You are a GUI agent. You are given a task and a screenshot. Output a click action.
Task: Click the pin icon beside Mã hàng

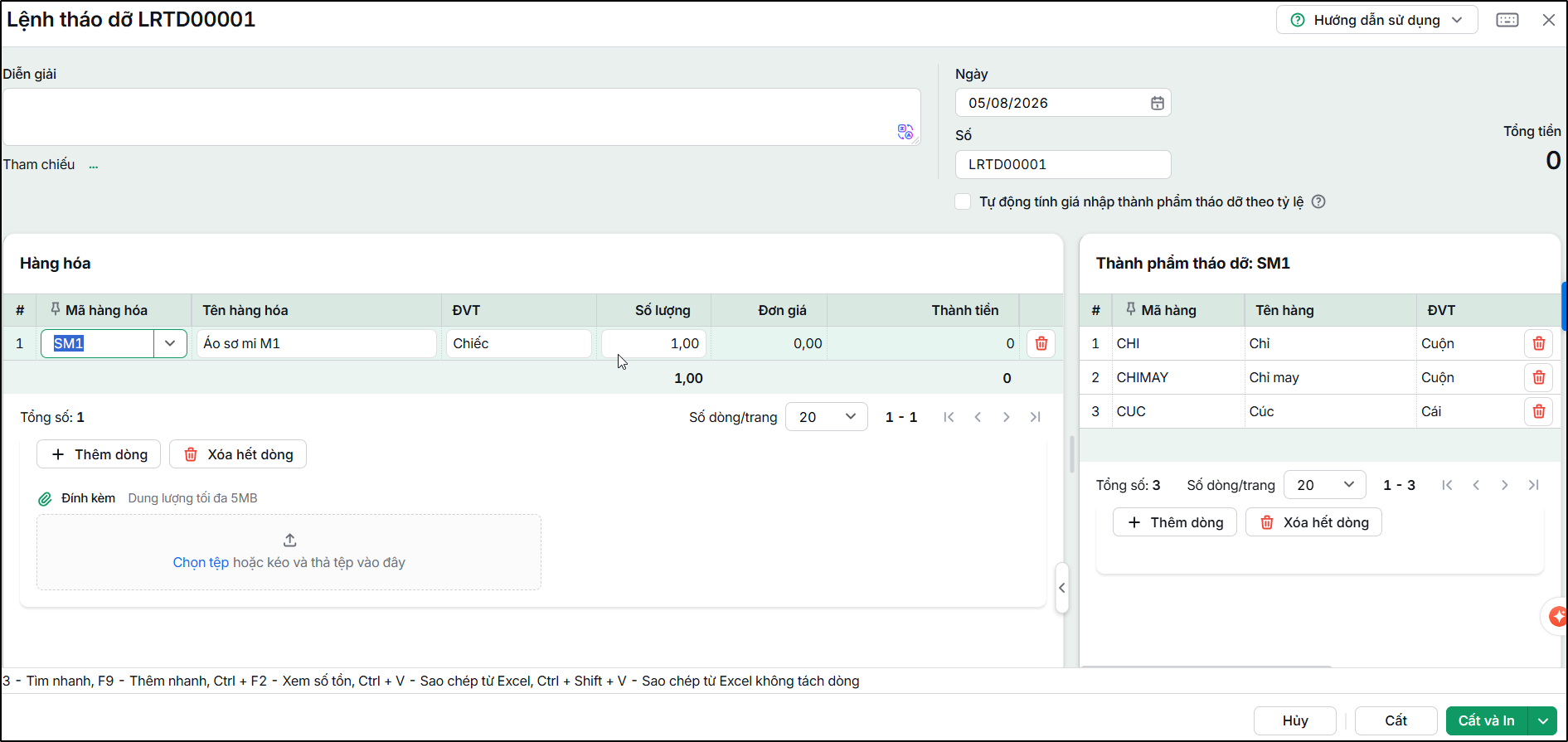click(1130, 309)
